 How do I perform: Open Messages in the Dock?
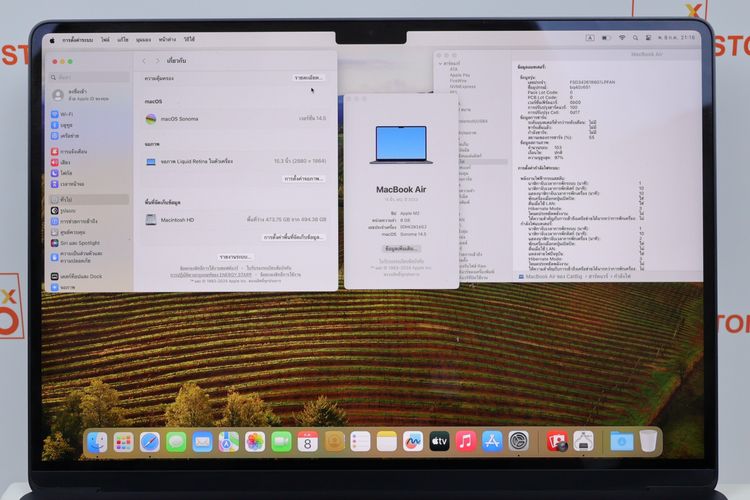tap(176, 442)
